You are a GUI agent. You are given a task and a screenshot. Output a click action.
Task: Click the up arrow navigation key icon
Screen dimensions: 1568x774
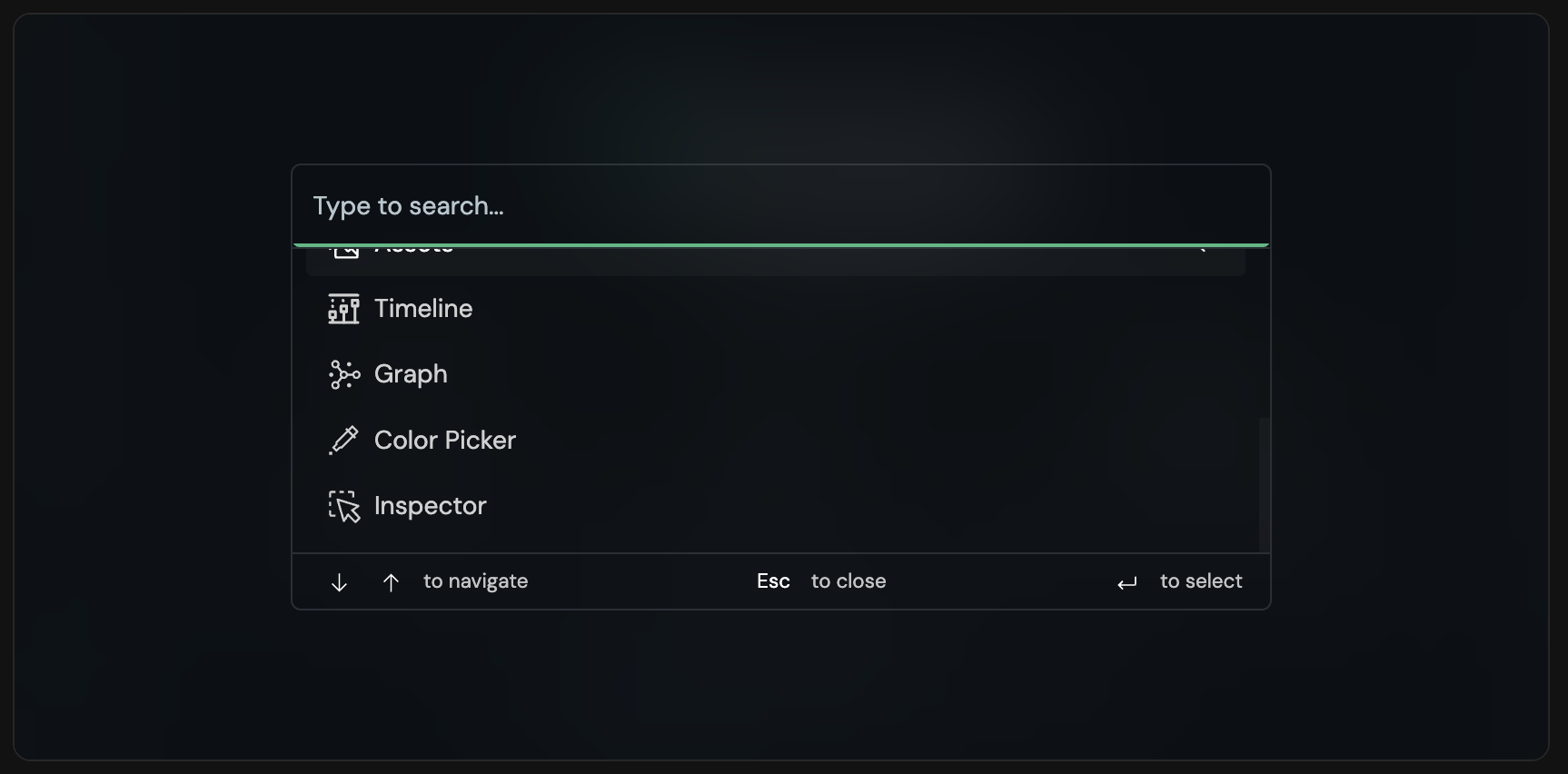tap(391, 582)
